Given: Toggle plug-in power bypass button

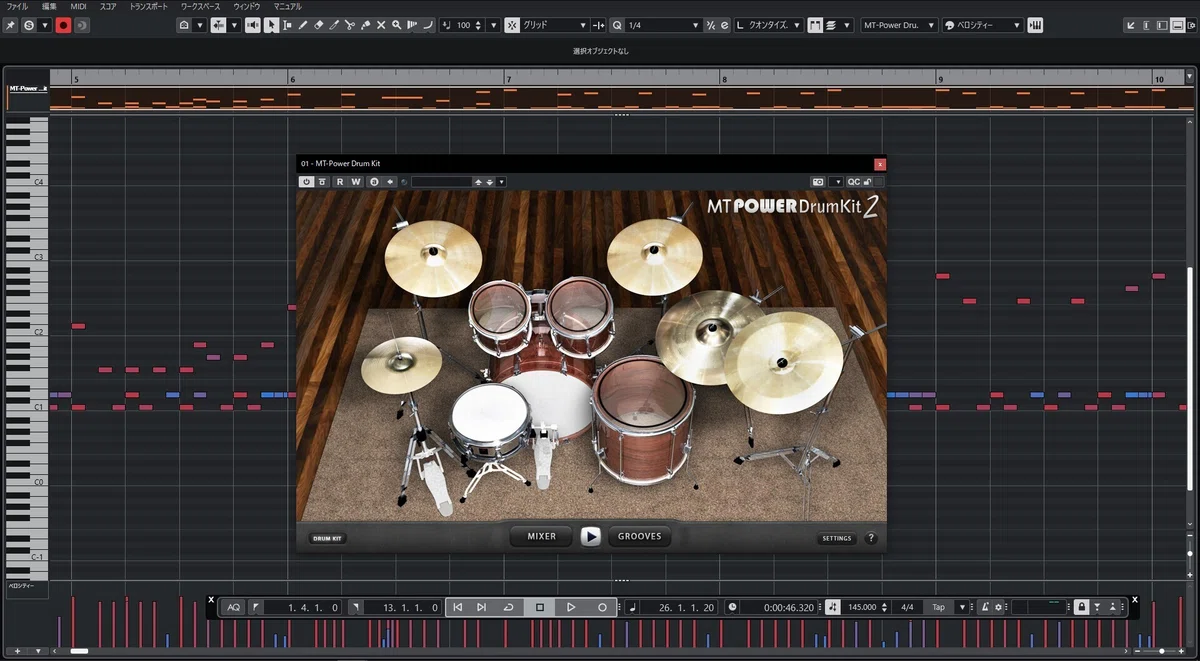Looking at the screenshot, I should [x=307, y=182].
